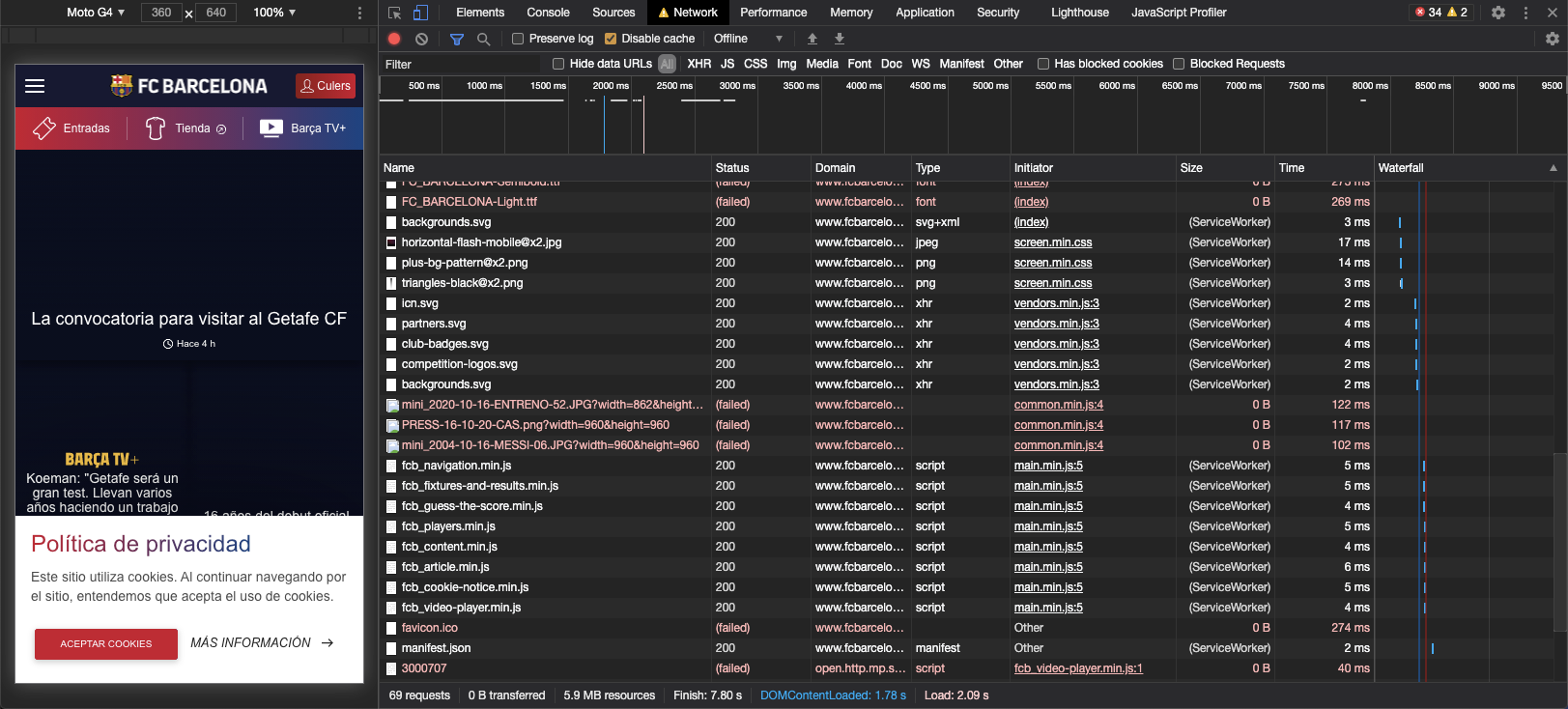
Task: Open network search magnifier
Action: (x=484, y=39)
